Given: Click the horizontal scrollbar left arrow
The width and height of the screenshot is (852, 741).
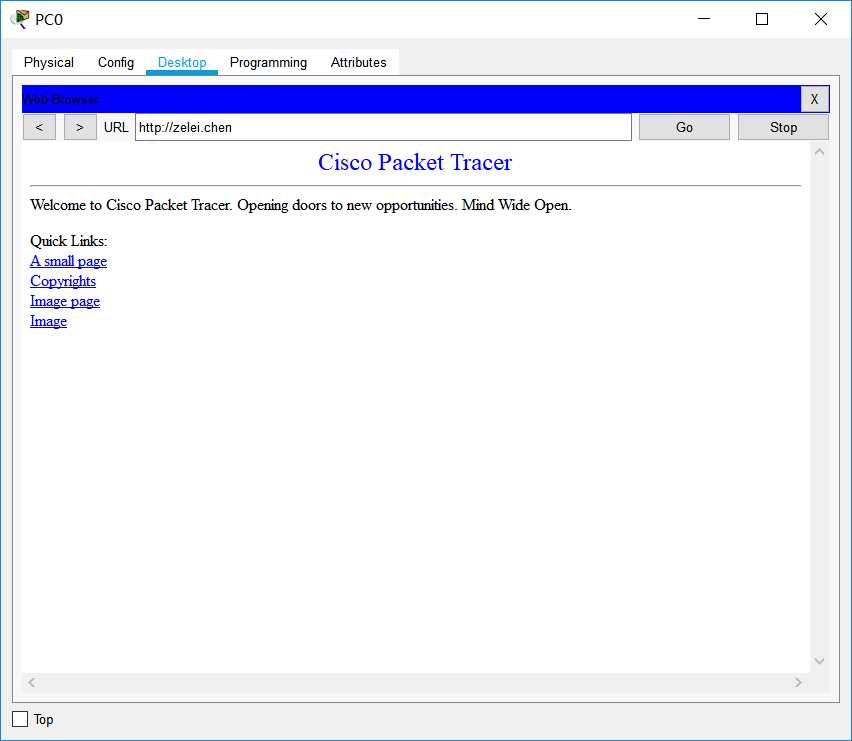Looking at the screenshot, I should 32,682.
